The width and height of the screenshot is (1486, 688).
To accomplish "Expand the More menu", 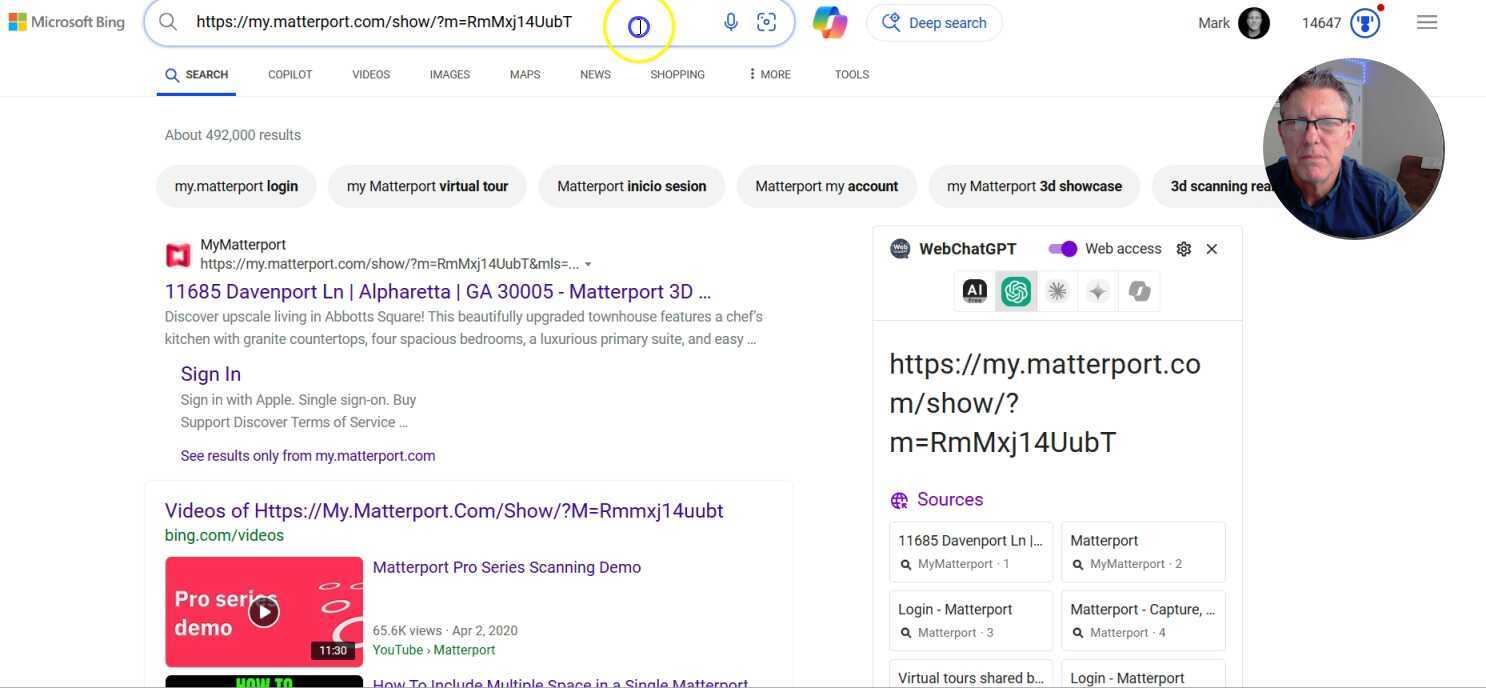I will (x=769, y=75).
